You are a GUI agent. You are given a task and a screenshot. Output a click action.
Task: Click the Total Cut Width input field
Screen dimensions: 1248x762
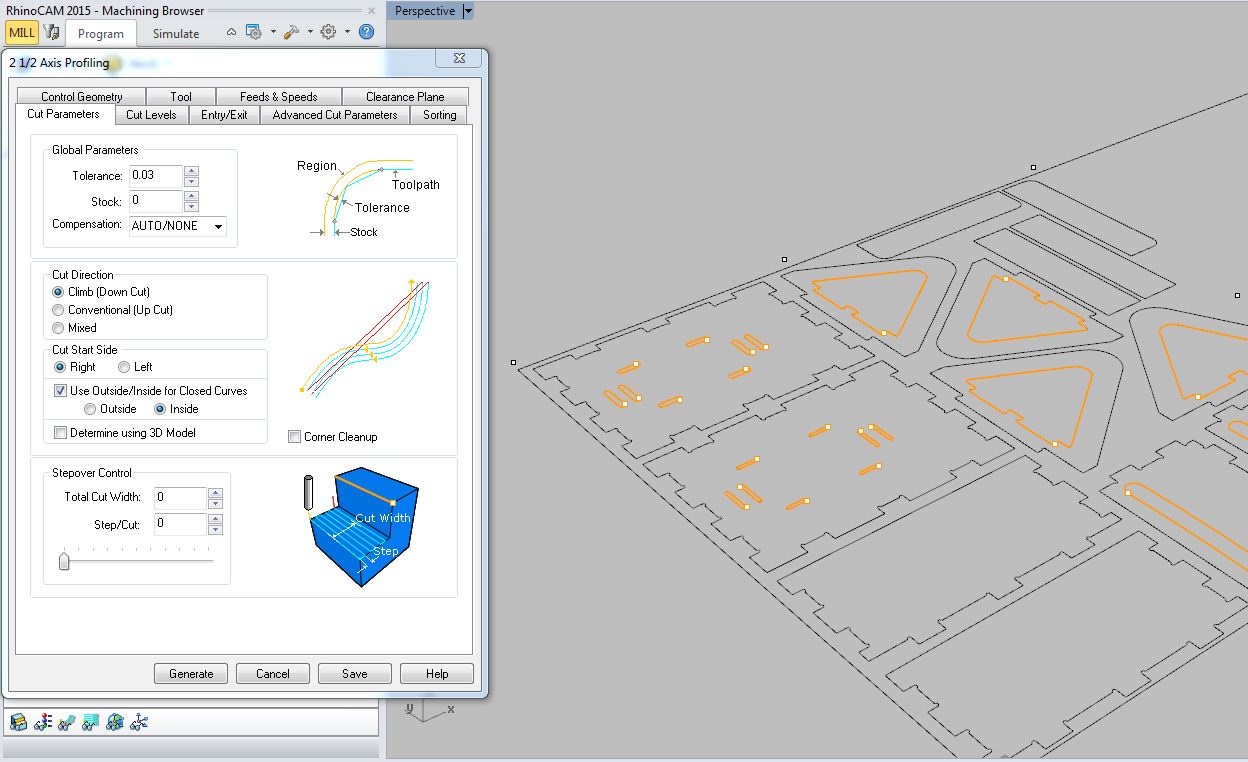180,497
